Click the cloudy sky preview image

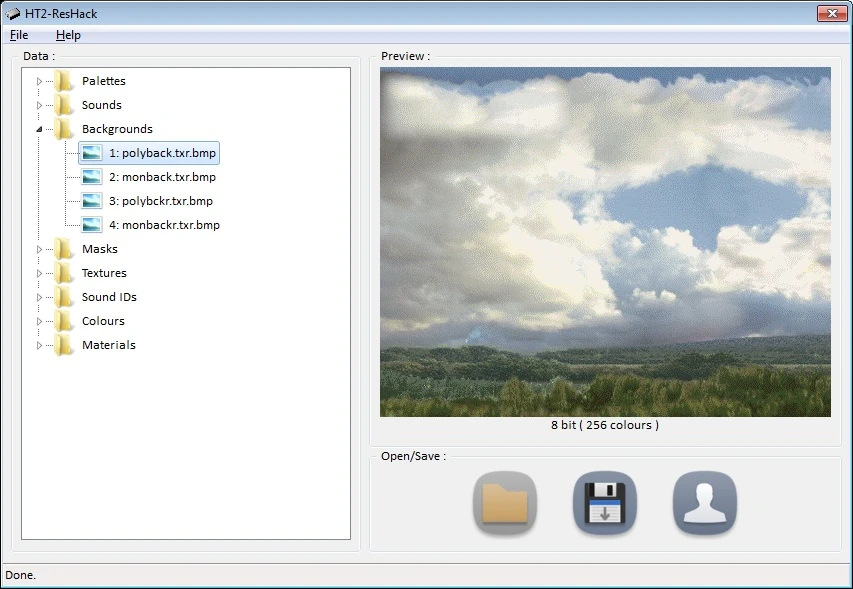(x=605, y=242)
